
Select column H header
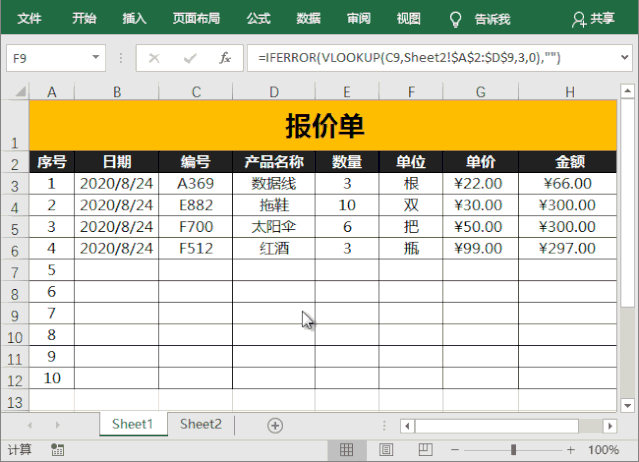pyautogui.click(x=569, y=92)
